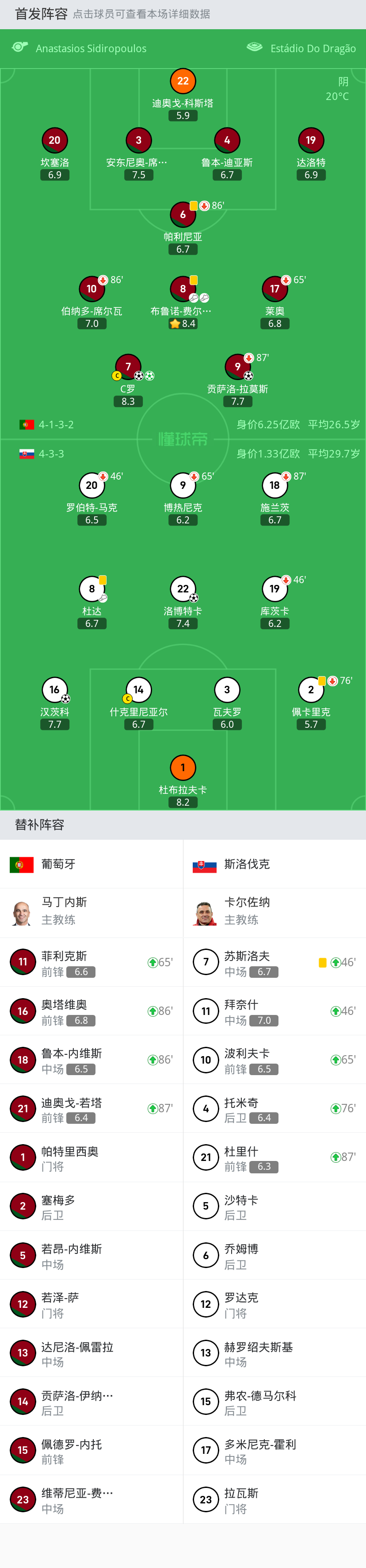Click the yellow card icon beside 苏斯洛夫
Viewport: 366px width, 1568px height.
[x=322, y=962]
